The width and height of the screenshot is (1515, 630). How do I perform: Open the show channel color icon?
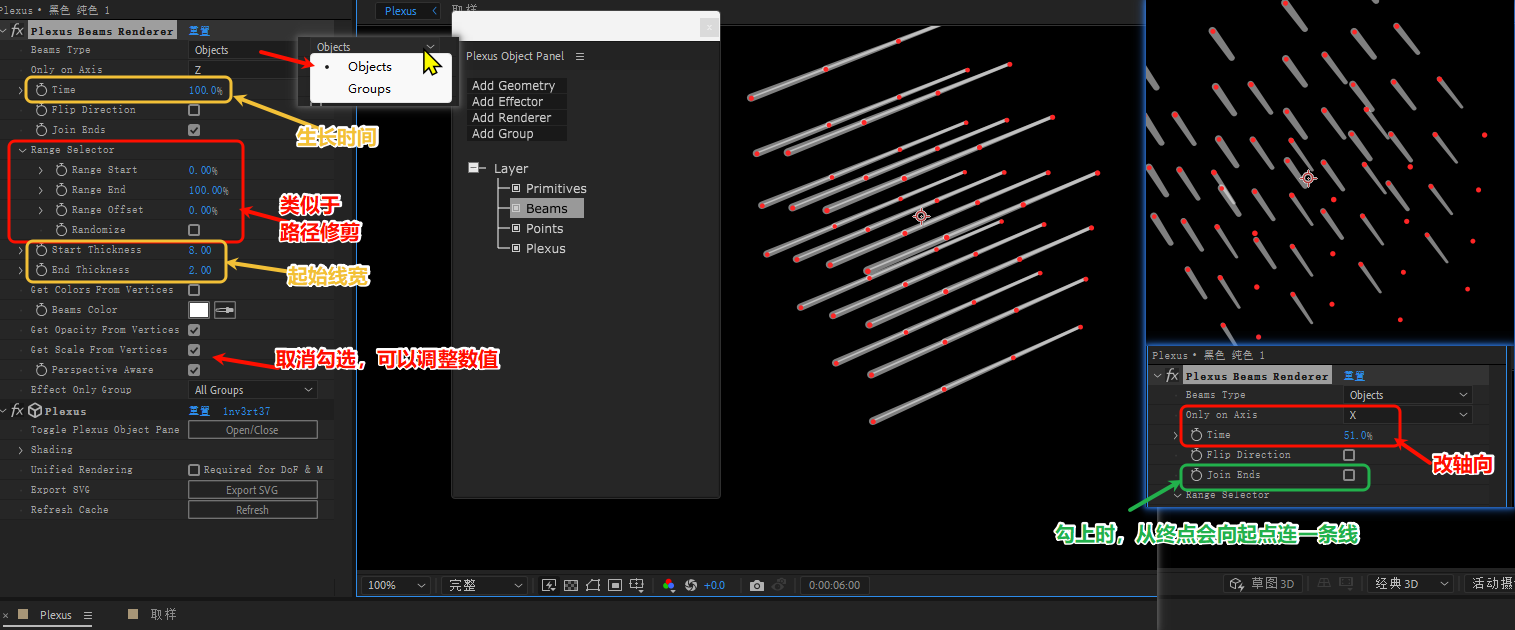click(x=669, y=585)
